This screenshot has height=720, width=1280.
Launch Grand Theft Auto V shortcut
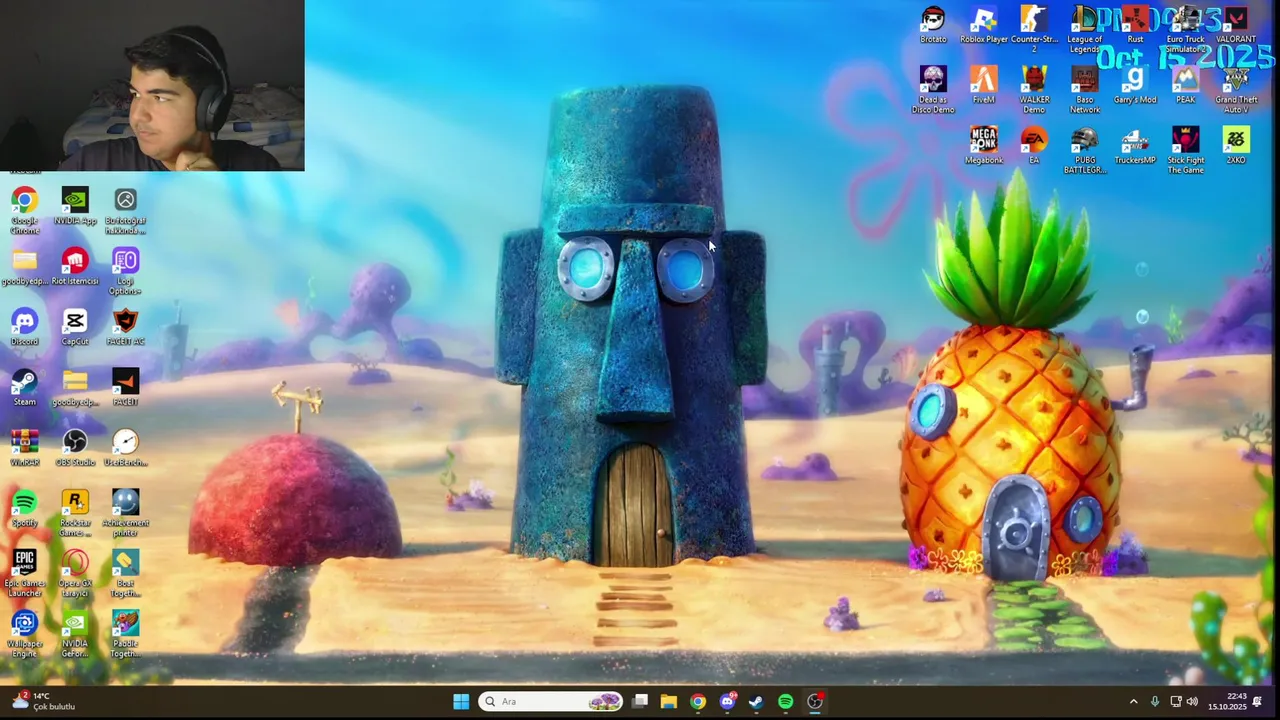(1236, 89)
